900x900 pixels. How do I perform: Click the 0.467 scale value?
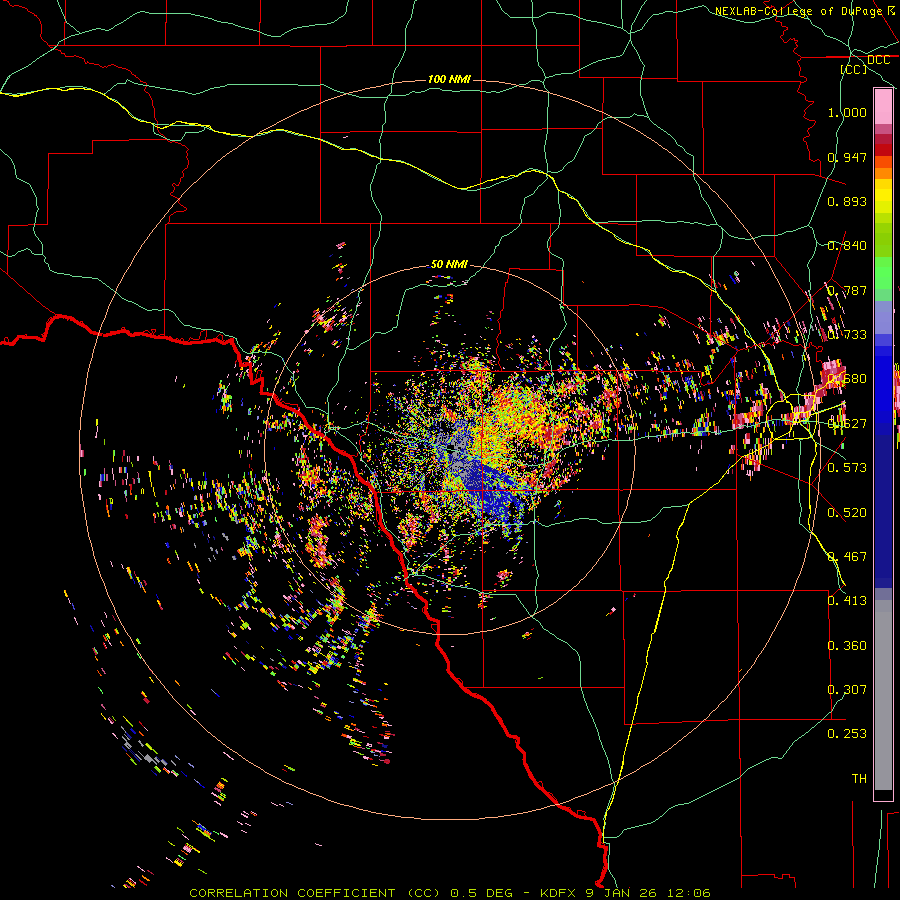847,557
